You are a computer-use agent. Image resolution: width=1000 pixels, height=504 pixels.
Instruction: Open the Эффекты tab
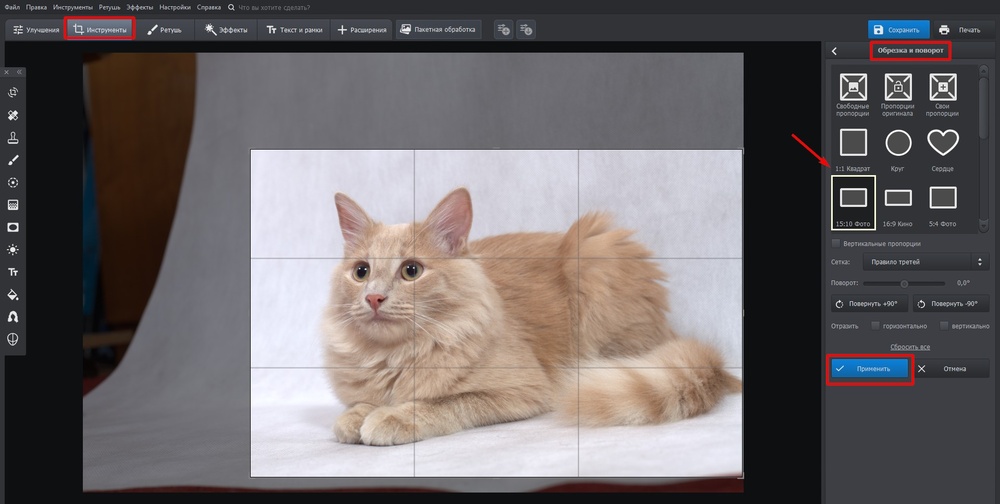[x=225, y=30]
